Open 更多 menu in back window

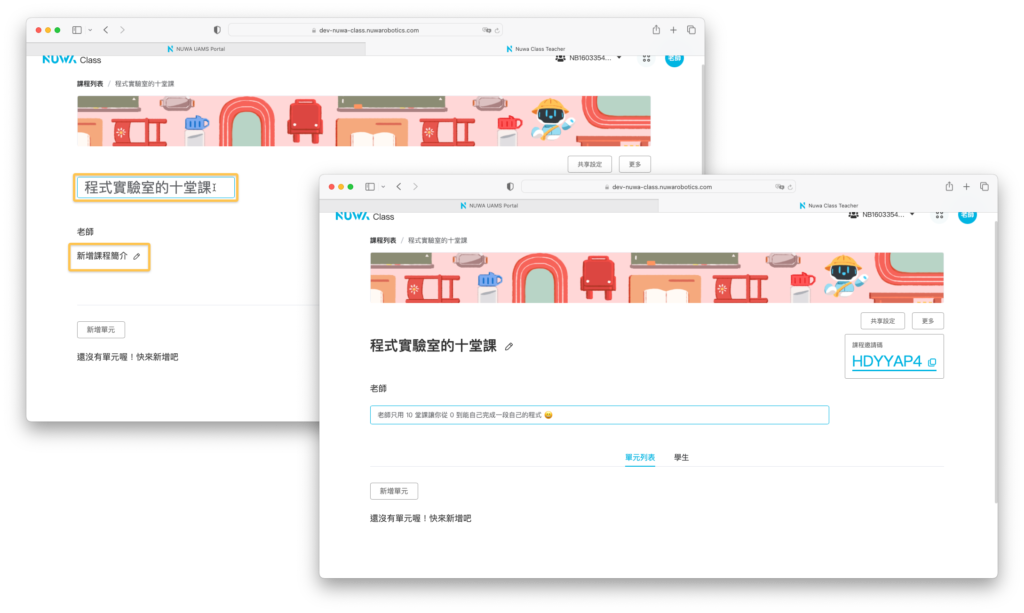[x=635, y=165]
